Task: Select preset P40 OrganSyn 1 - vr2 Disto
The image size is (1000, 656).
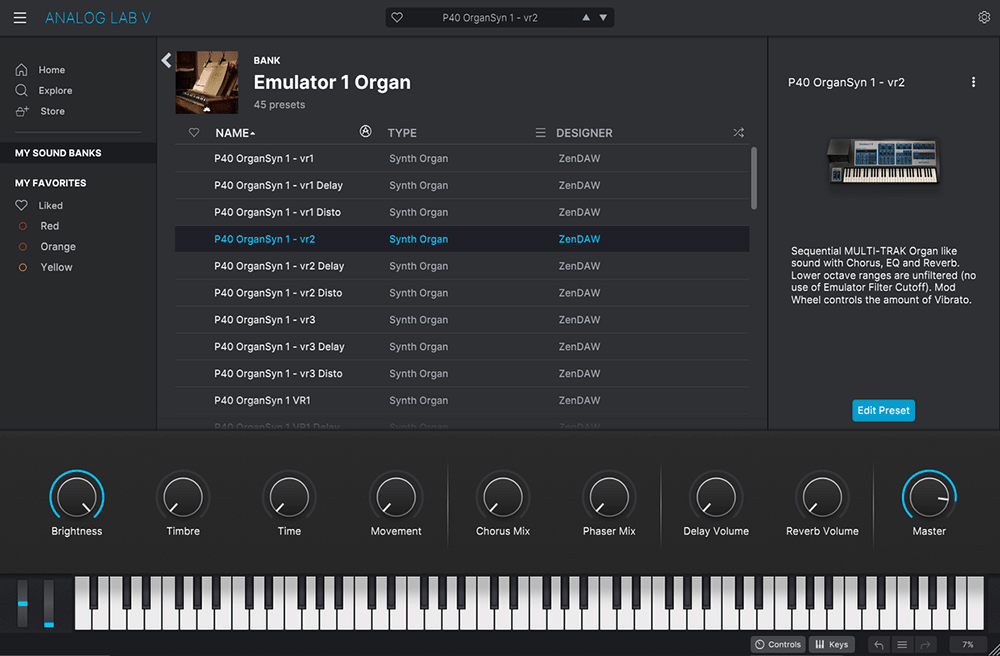Action: (x=462, y=293)
